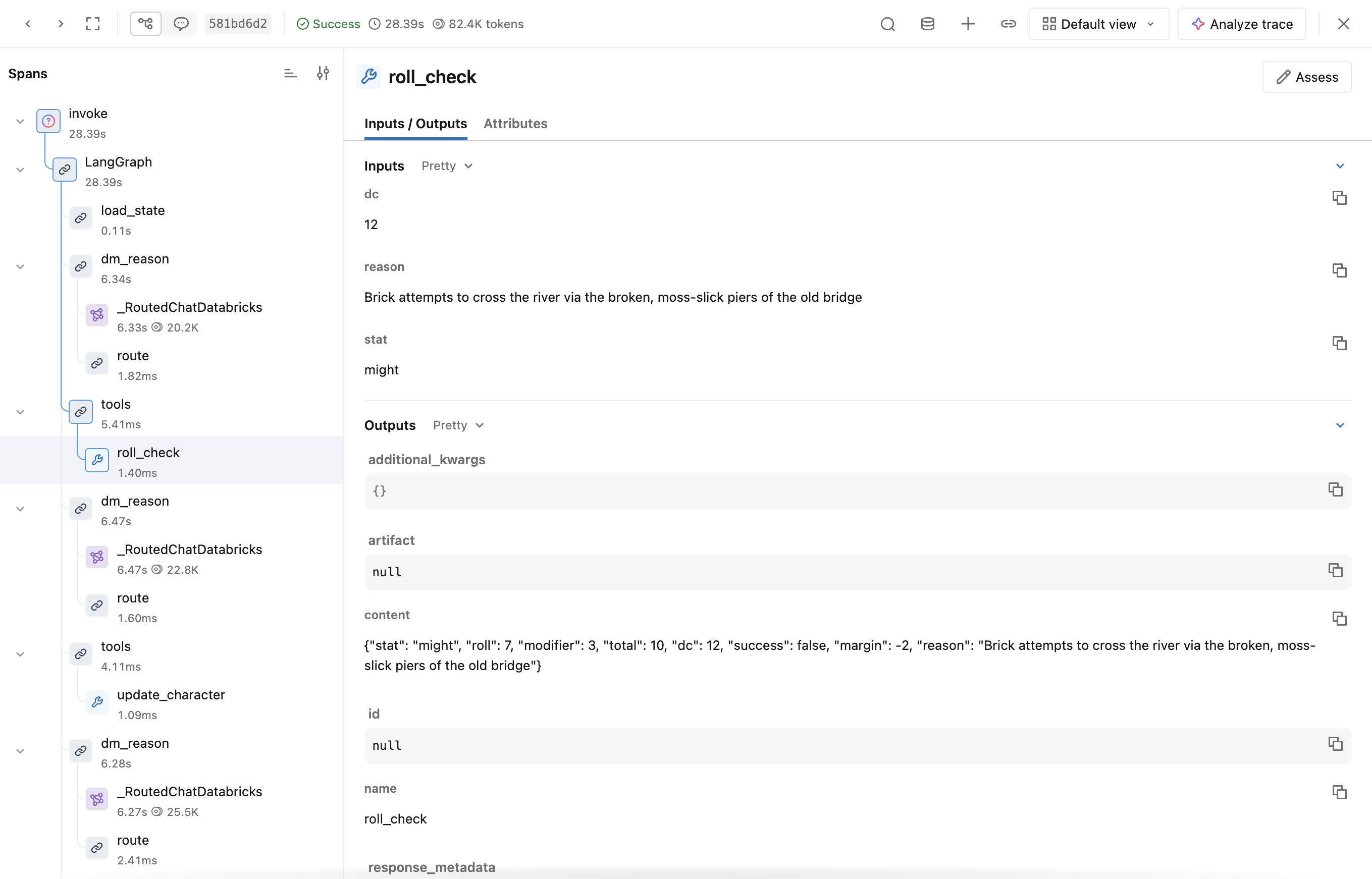Copy the reason input value
This screenshot has width=1372, height=879.
[x=1340, y=270]
